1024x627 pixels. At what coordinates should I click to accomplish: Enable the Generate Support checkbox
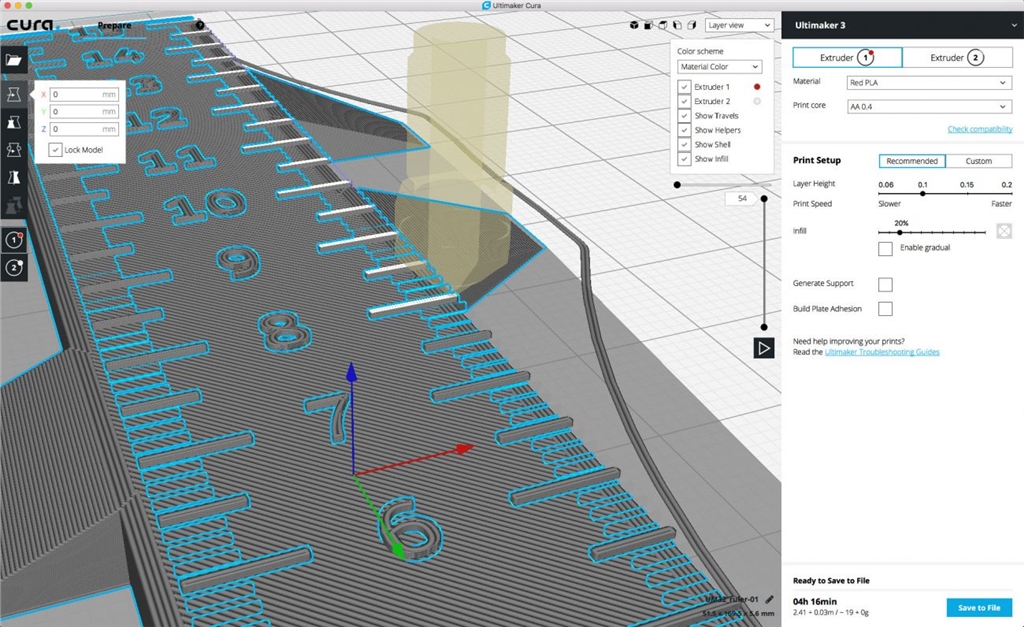(885, 284)
